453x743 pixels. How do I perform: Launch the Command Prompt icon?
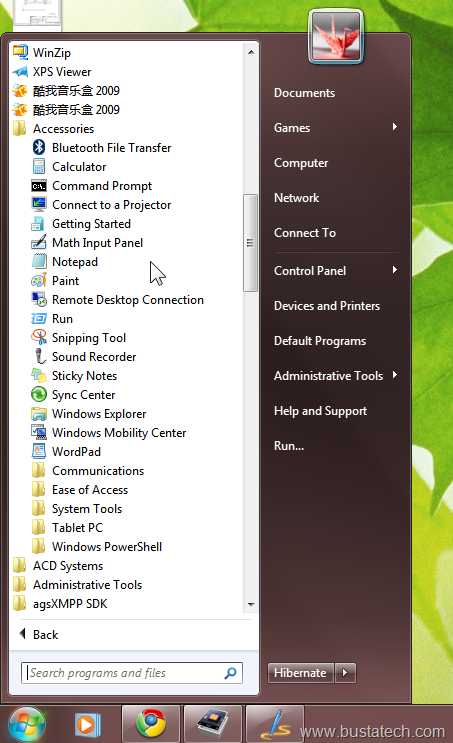39,186
